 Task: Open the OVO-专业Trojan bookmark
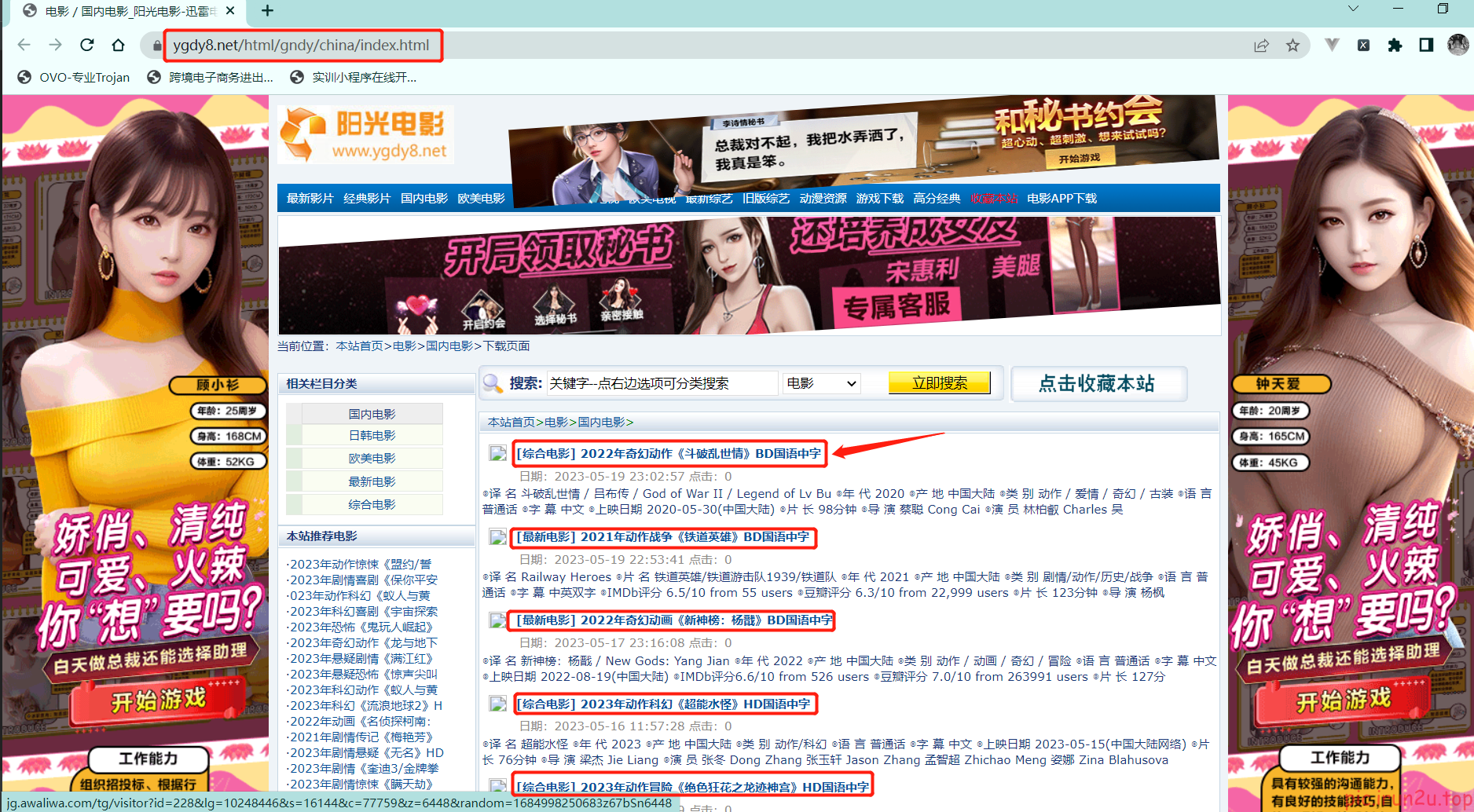74,77
